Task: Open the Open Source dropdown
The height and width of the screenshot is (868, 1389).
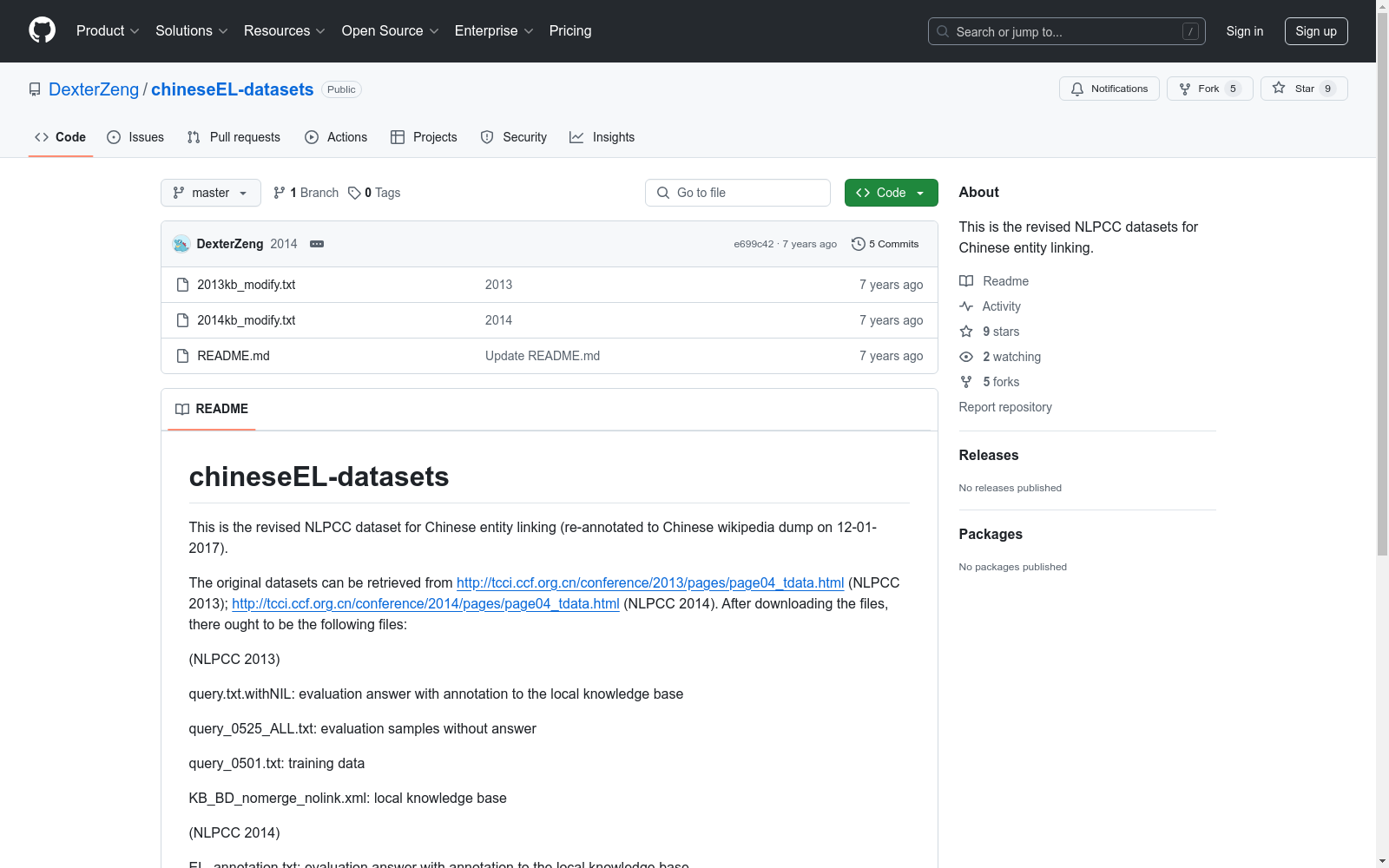Action: (x=391, y=31)
